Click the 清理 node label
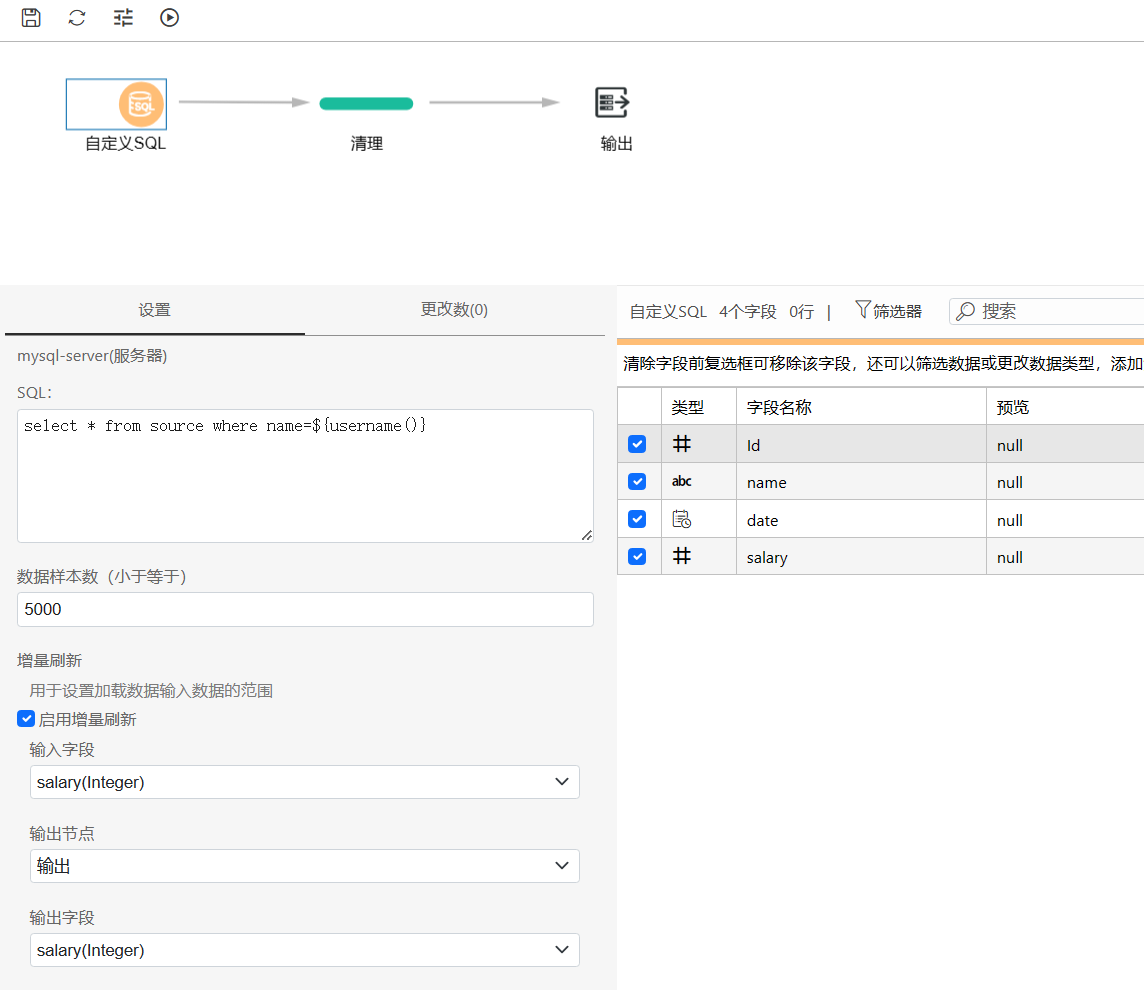 [x=366, y=143]
